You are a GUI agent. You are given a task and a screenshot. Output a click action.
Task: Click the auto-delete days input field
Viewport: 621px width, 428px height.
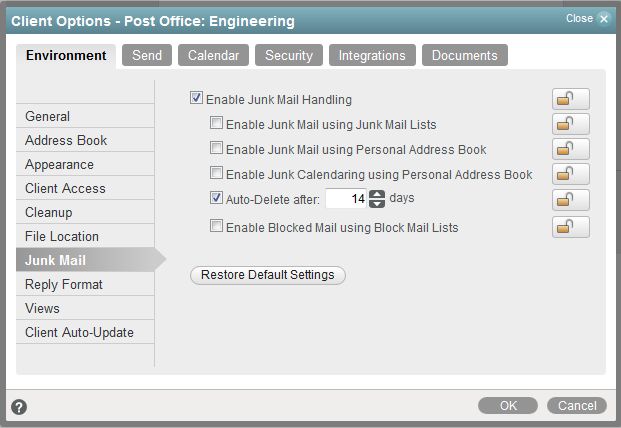pyautogui.click(x=346, y=199)
